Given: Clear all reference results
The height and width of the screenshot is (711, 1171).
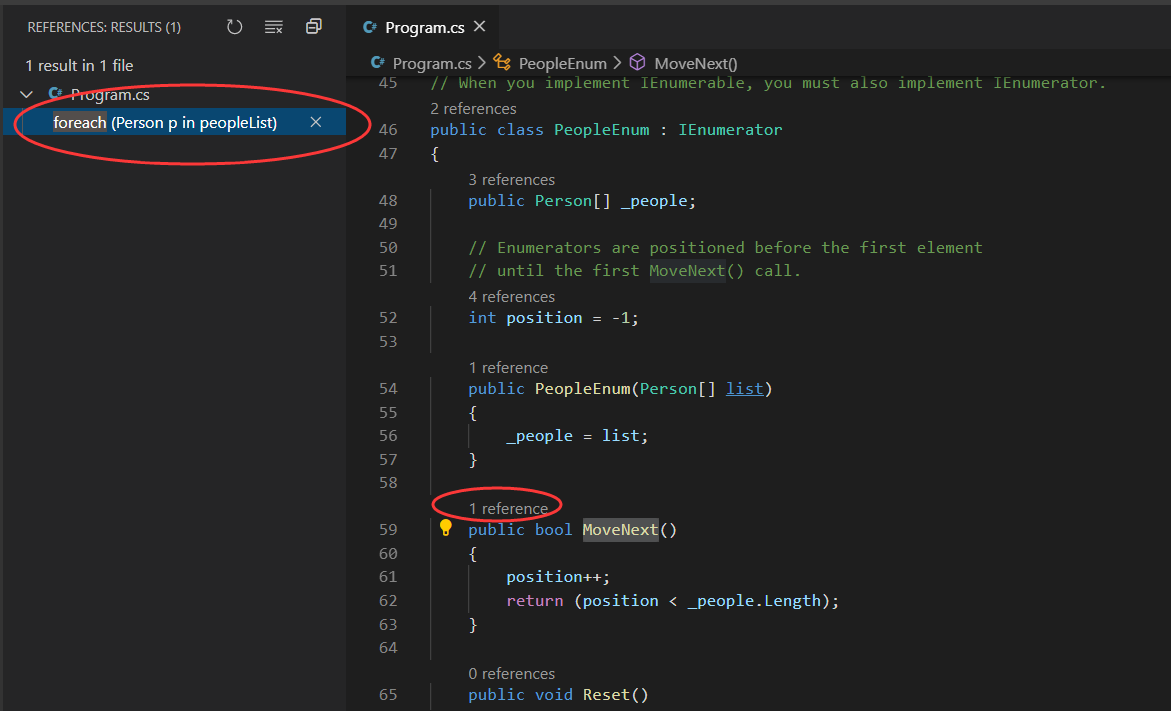Looking at the screenshot, I should coord(273,26).
